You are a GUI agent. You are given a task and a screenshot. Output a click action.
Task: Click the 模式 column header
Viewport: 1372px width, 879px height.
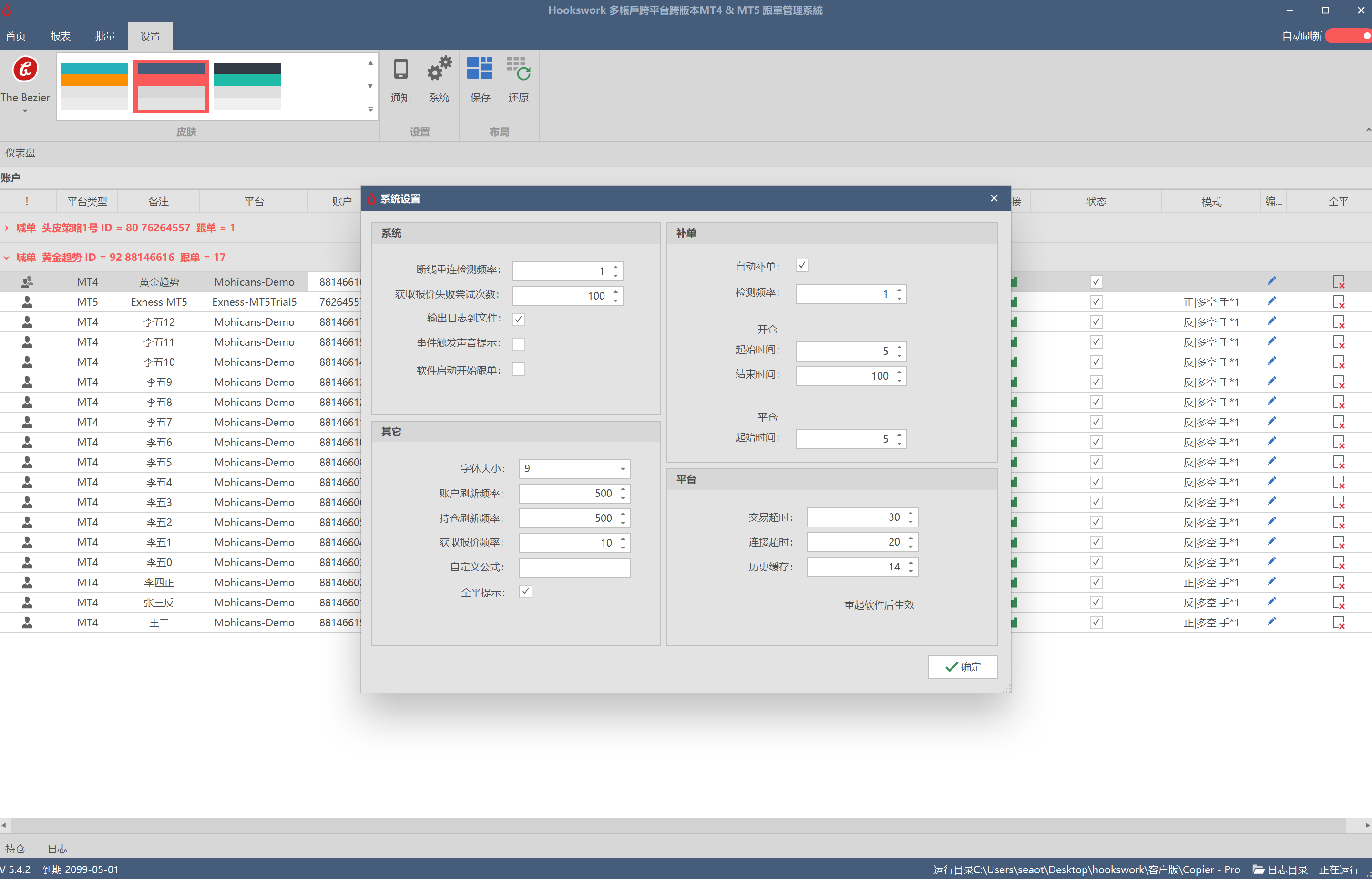[1211, 201]
